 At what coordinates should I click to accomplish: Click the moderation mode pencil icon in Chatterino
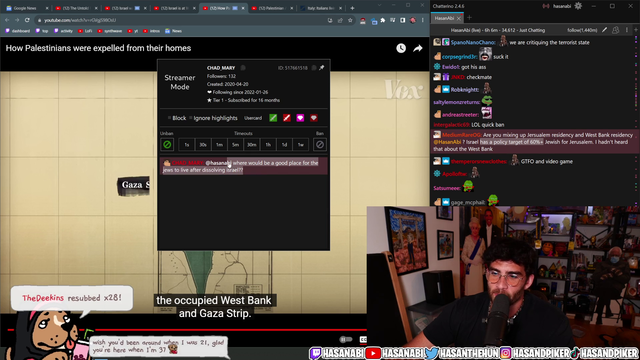tap(604, 30)
